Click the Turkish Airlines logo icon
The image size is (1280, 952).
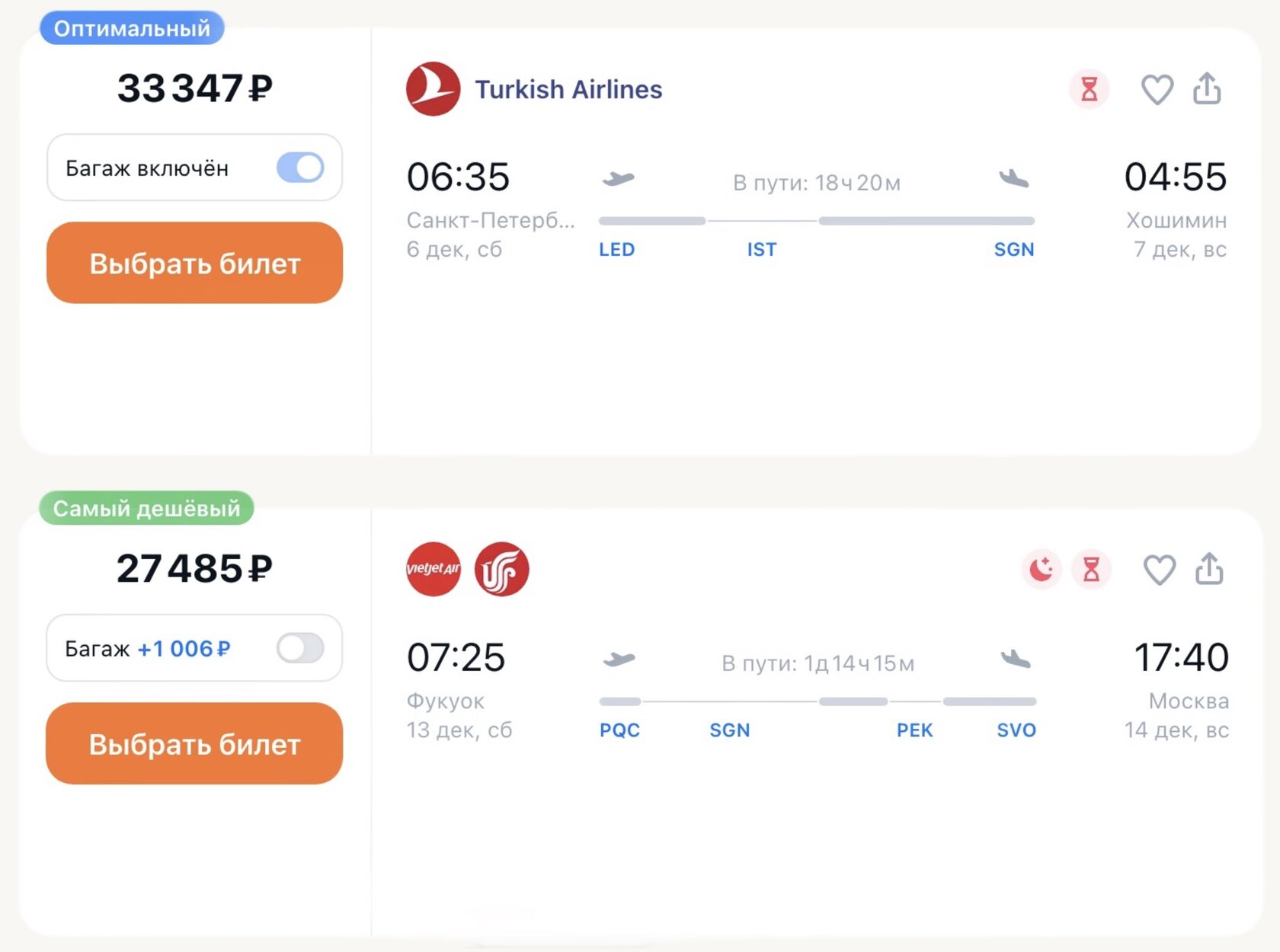click(433, 89)
